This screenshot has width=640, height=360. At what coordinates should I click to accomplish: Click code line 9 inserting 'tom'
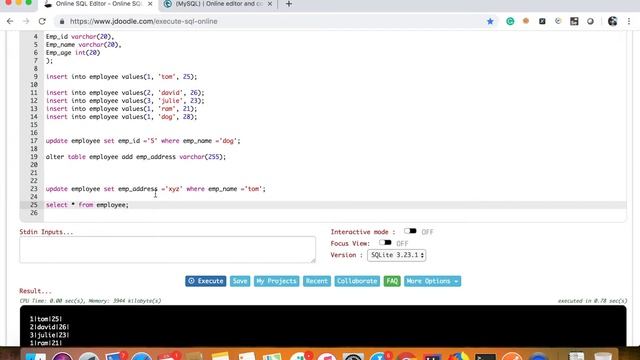coord(121,77)
